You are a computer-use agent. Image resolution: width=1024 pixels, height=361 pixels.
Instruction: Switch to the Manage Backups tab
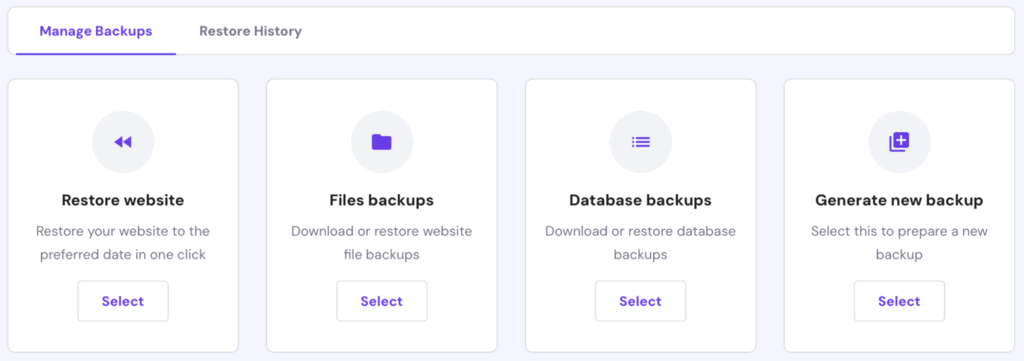click(x=96, y=31)
